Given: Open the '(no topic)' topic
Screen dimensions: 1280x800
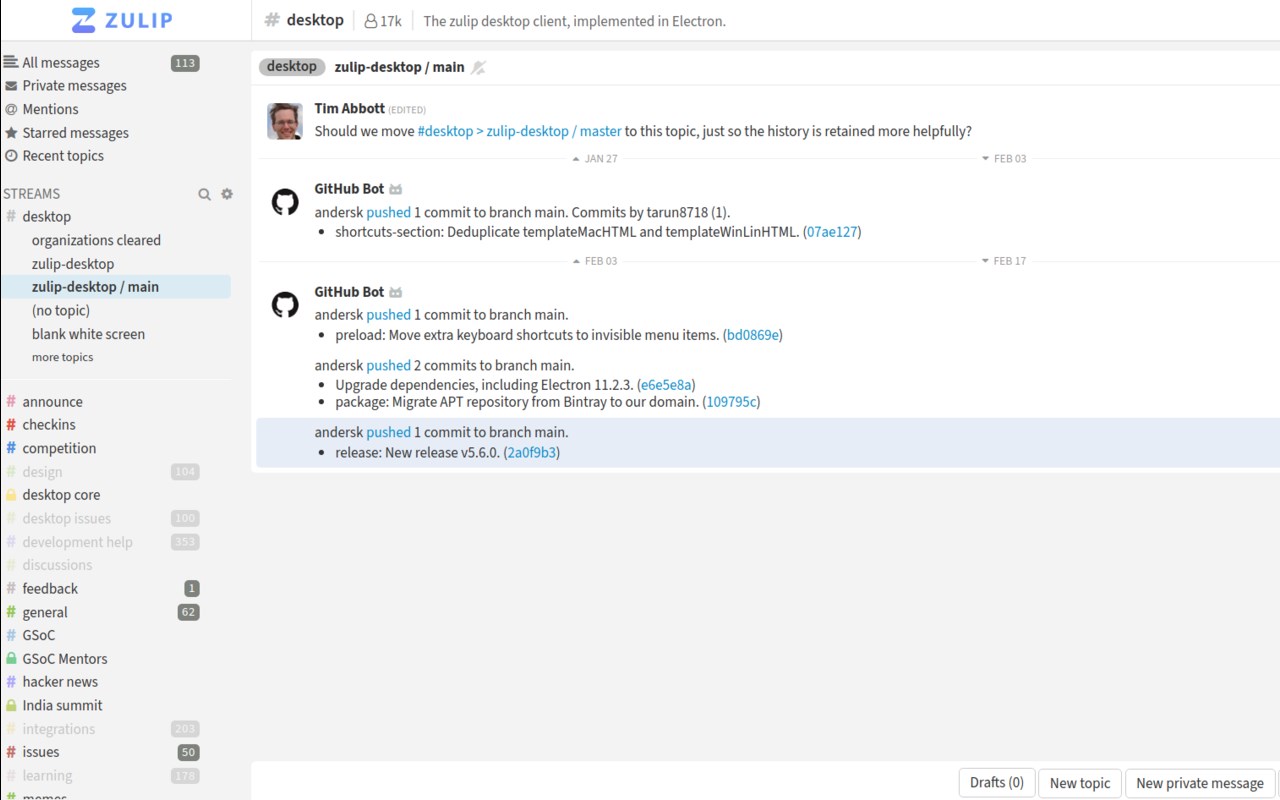Looking at the screenshot, I should (60, 311).
